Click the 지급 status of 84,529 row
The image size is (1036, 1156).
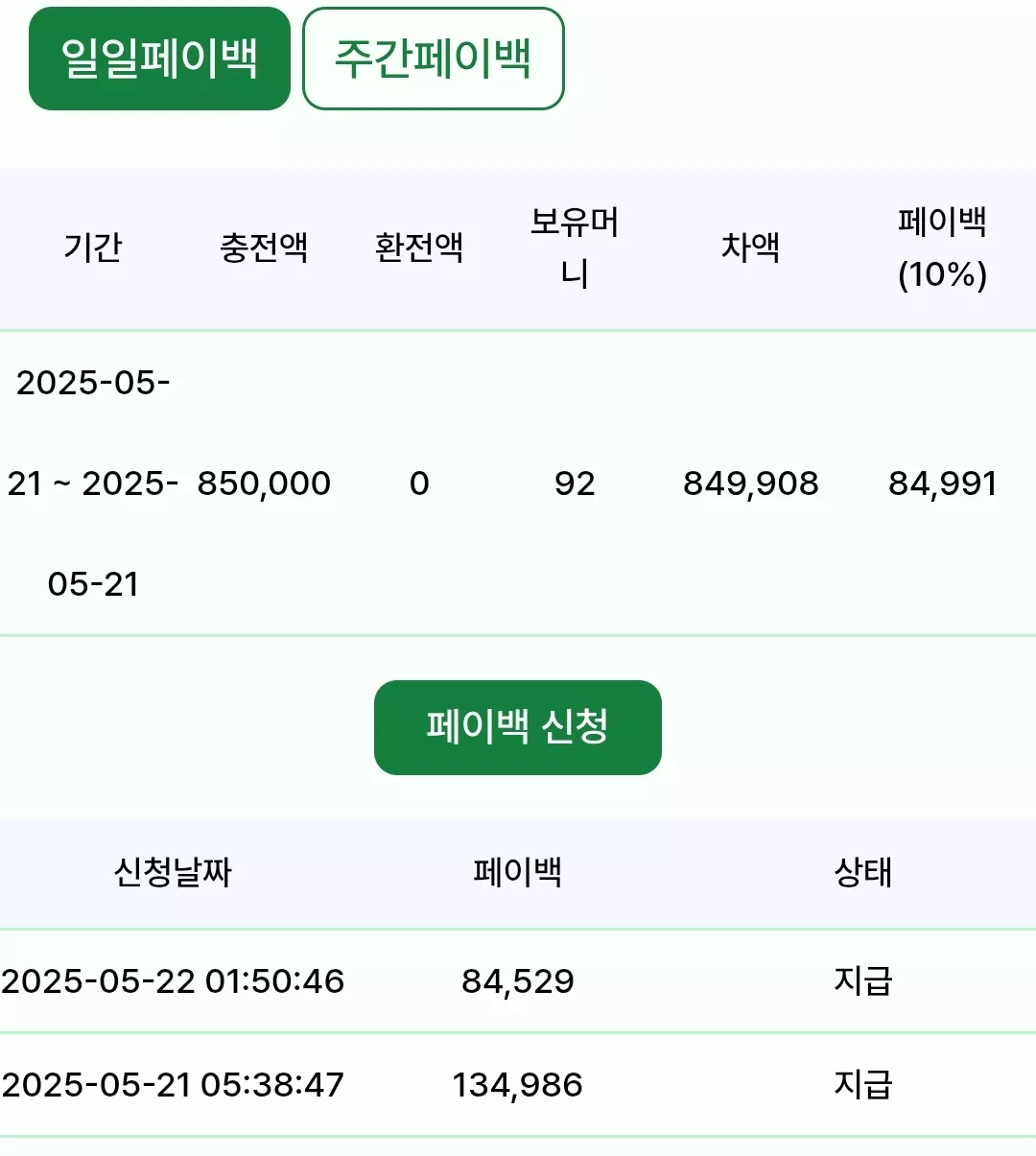pos(863,980)
